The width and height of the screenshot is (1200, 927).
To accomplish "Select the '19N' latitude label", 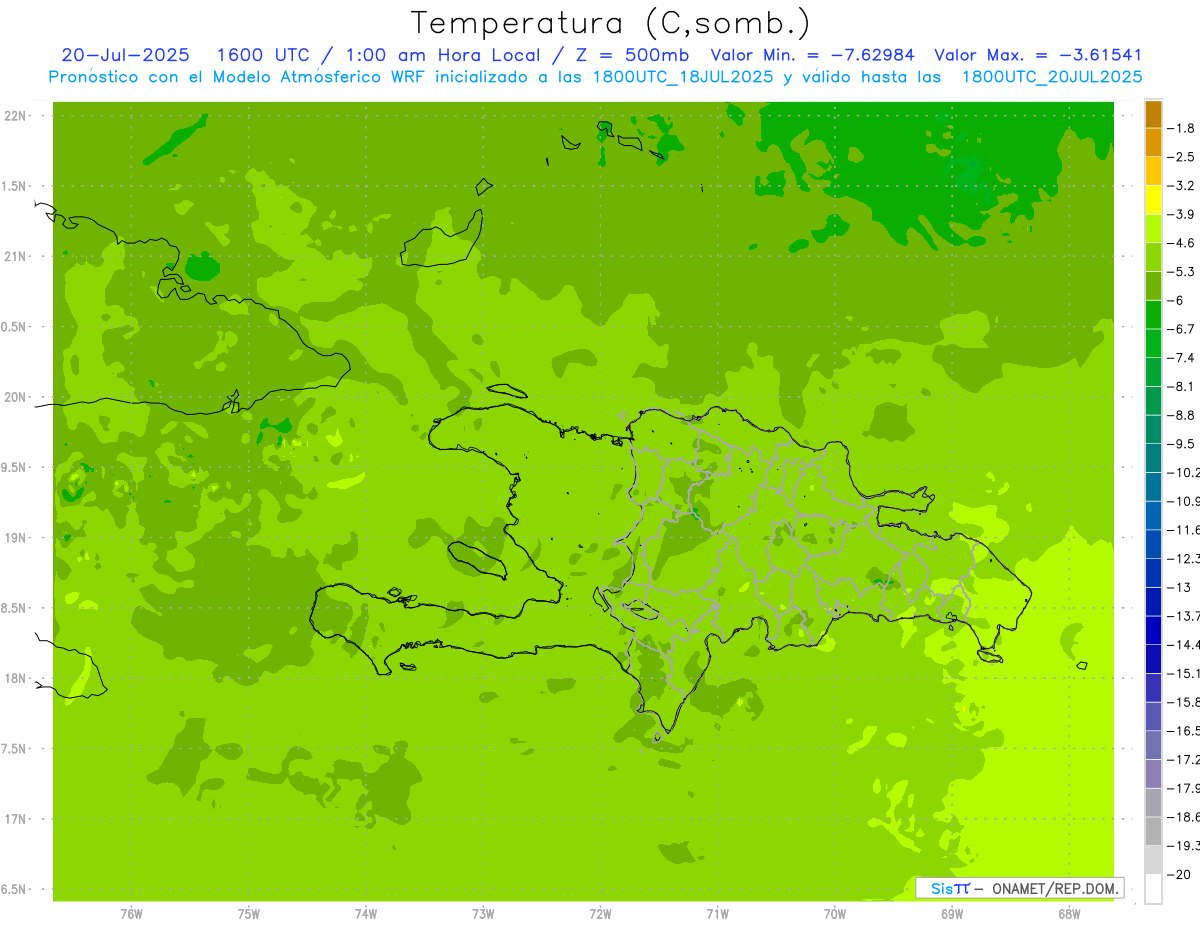I will [15, 538].
